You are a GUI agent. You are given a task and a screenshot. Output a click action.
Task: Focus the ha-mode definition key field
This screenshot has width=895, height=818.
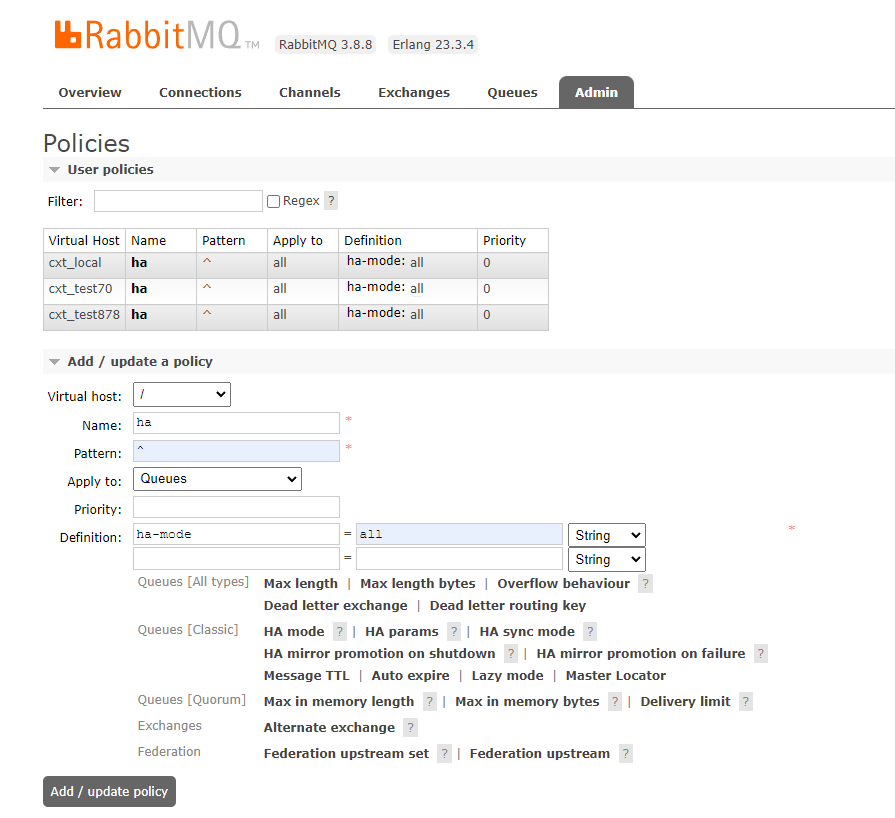(x=236, y=534)
